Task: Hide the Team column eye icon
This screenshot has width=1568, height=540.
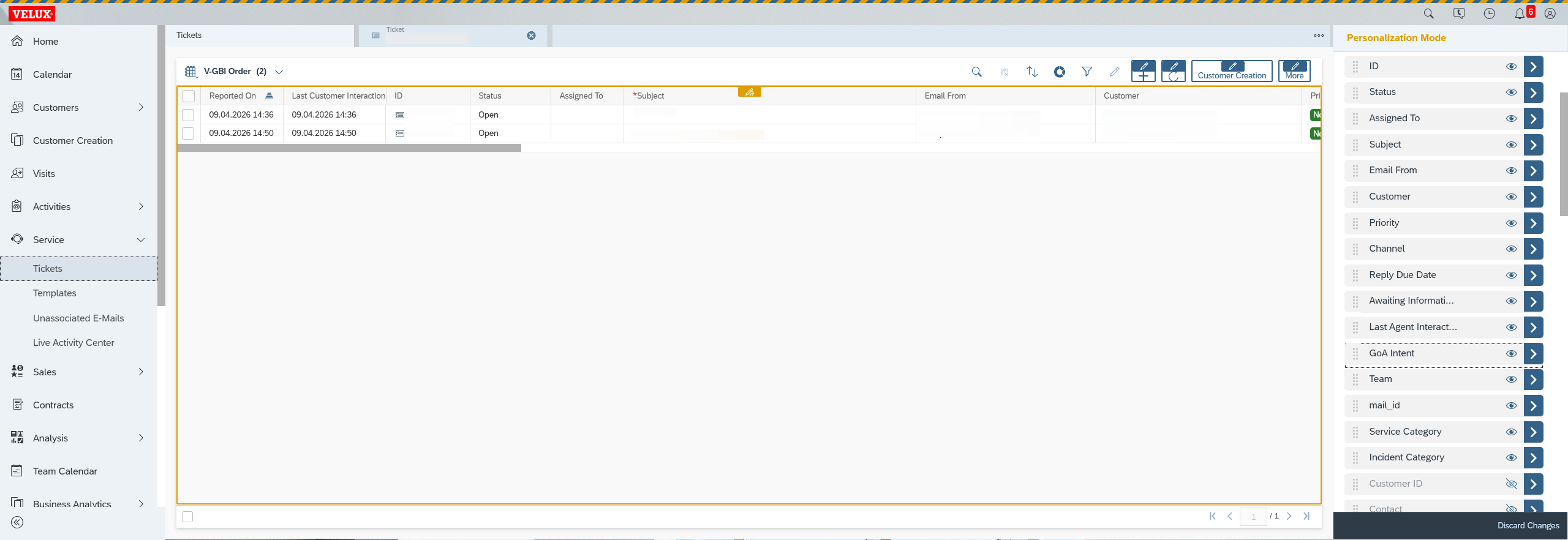Action: (1511, 380)
